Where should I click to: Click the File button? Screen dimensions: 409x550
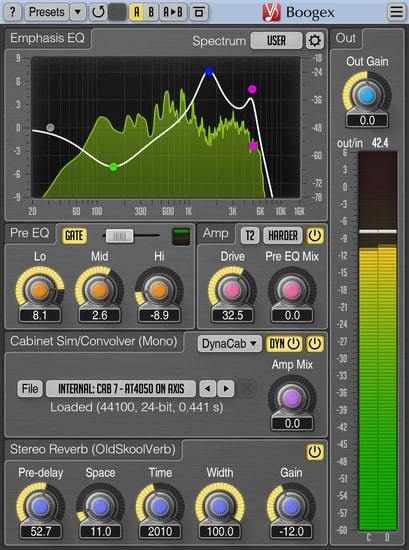click(30, 389)
